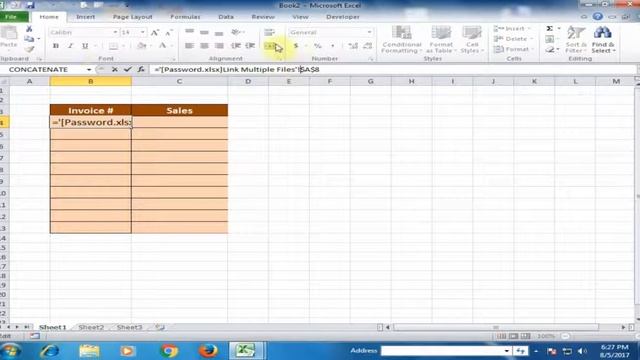Center text horizontally in the cell
The height and width of the screenshot is (360, 640).
[x=204, y=46]
